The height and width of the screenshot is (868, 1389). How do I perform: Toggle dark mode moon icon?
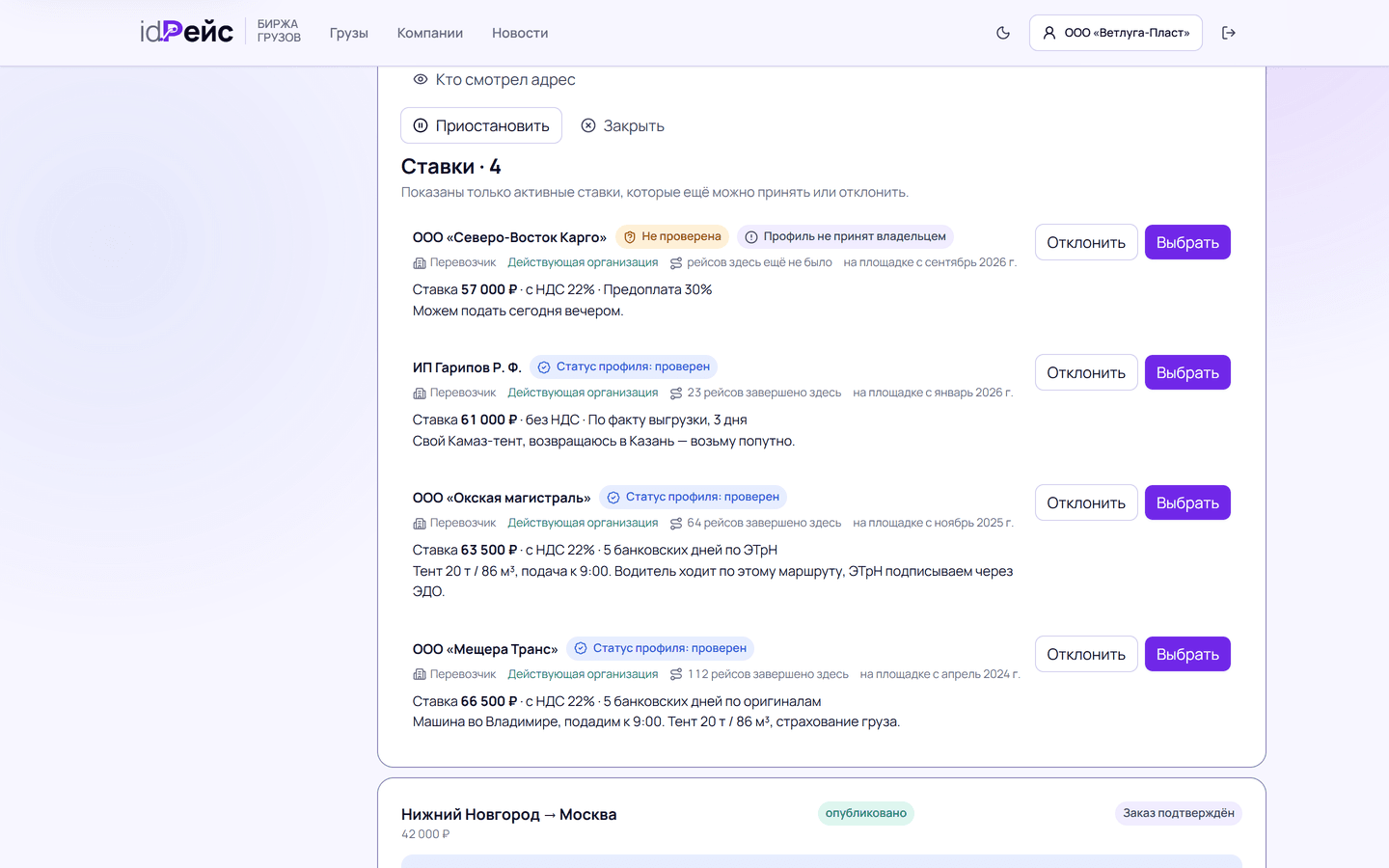click(1003, 33)
